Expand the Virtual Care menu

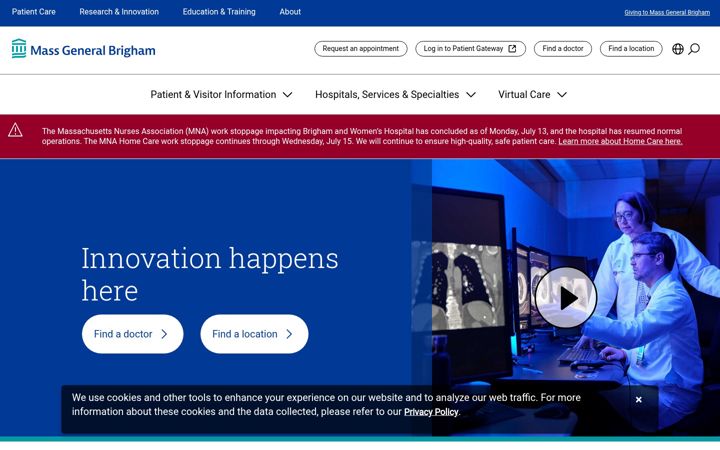(532, 95)
